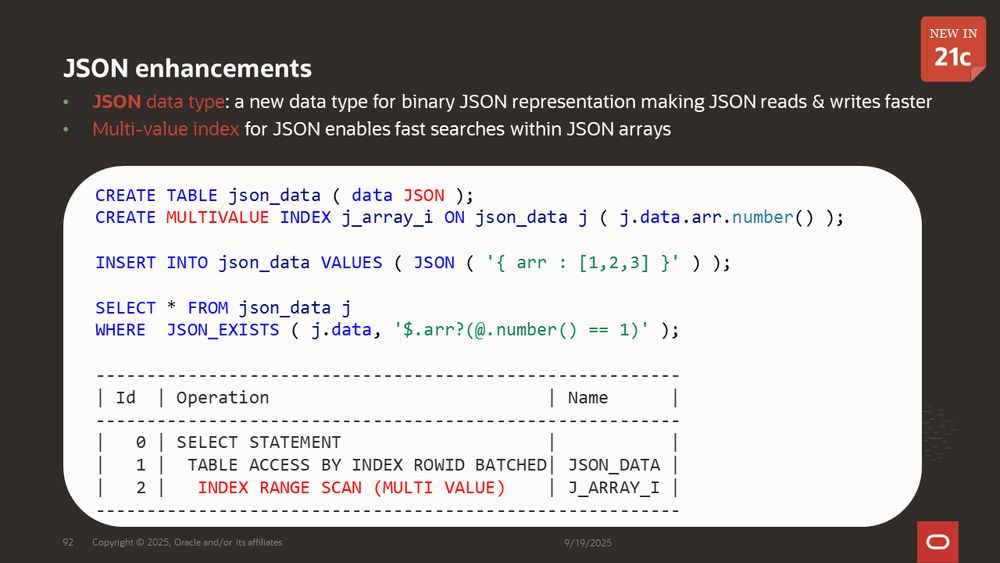Click the CREATE TABLE json_data code line
The width and height of the screenshot is (1000, 563).
pos(284,195)
